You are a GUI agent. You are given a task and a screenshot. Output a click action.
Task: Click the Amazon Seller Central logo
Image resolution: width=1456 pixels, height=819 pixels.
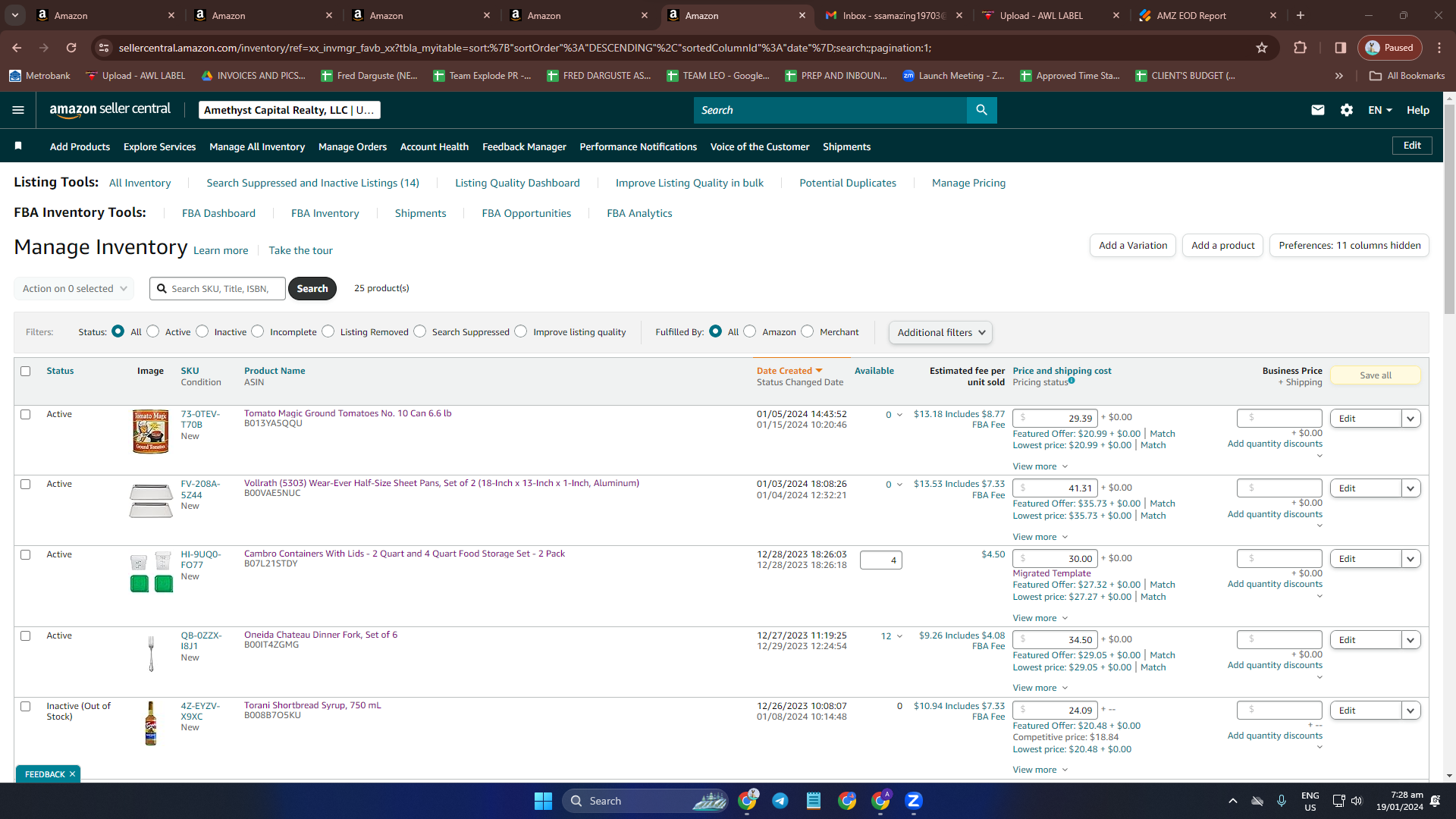[110, 110]
